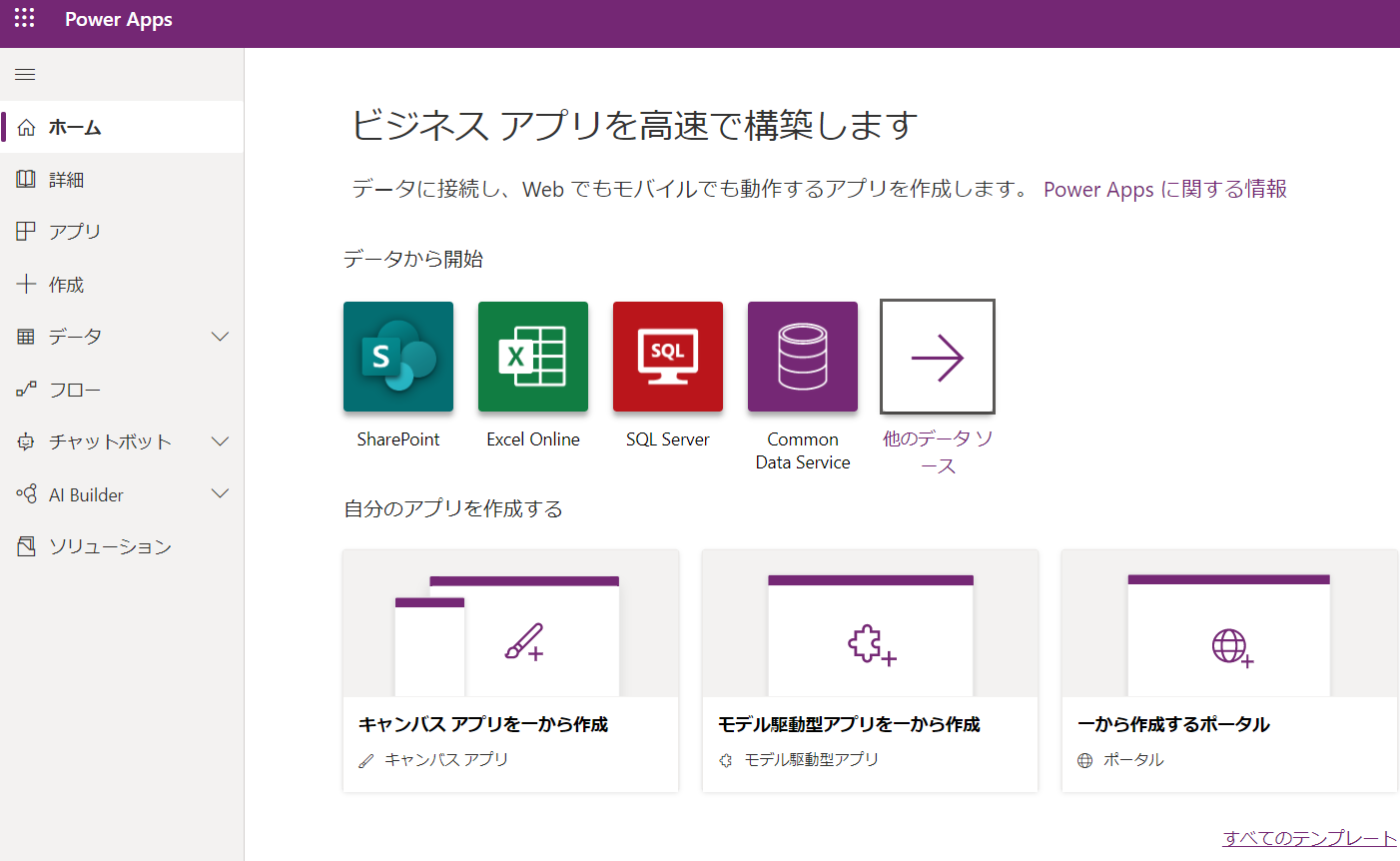Click the フロー flow icon
The width and height of the screenshot is (1400, 861).
[26, 390]
